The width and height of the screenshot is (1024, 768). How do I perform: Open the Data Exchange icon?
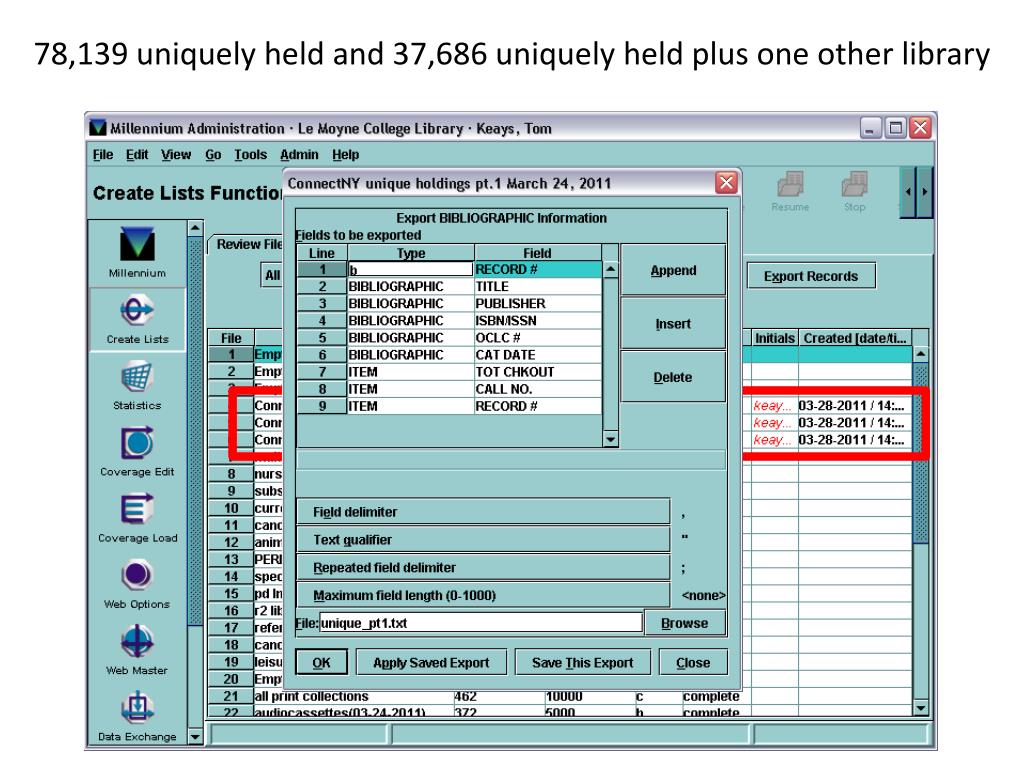(137, 717)
